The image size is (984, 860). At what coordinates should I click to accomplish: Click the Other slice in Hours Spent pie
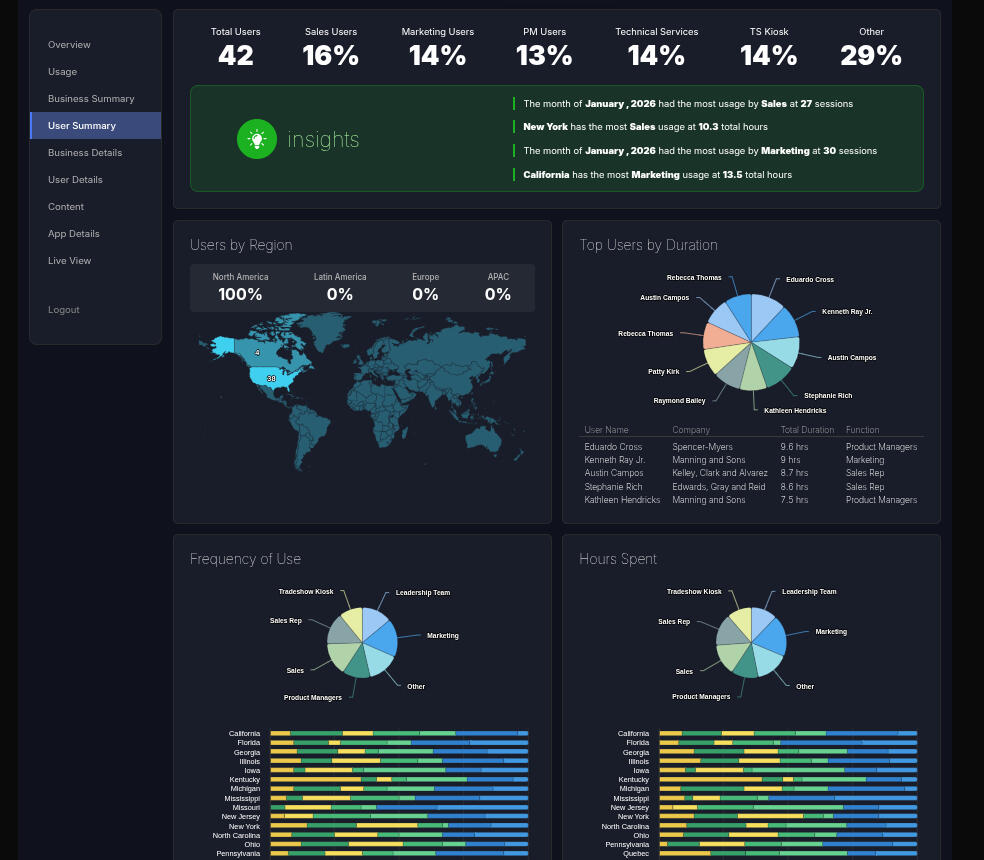[767, 659]
